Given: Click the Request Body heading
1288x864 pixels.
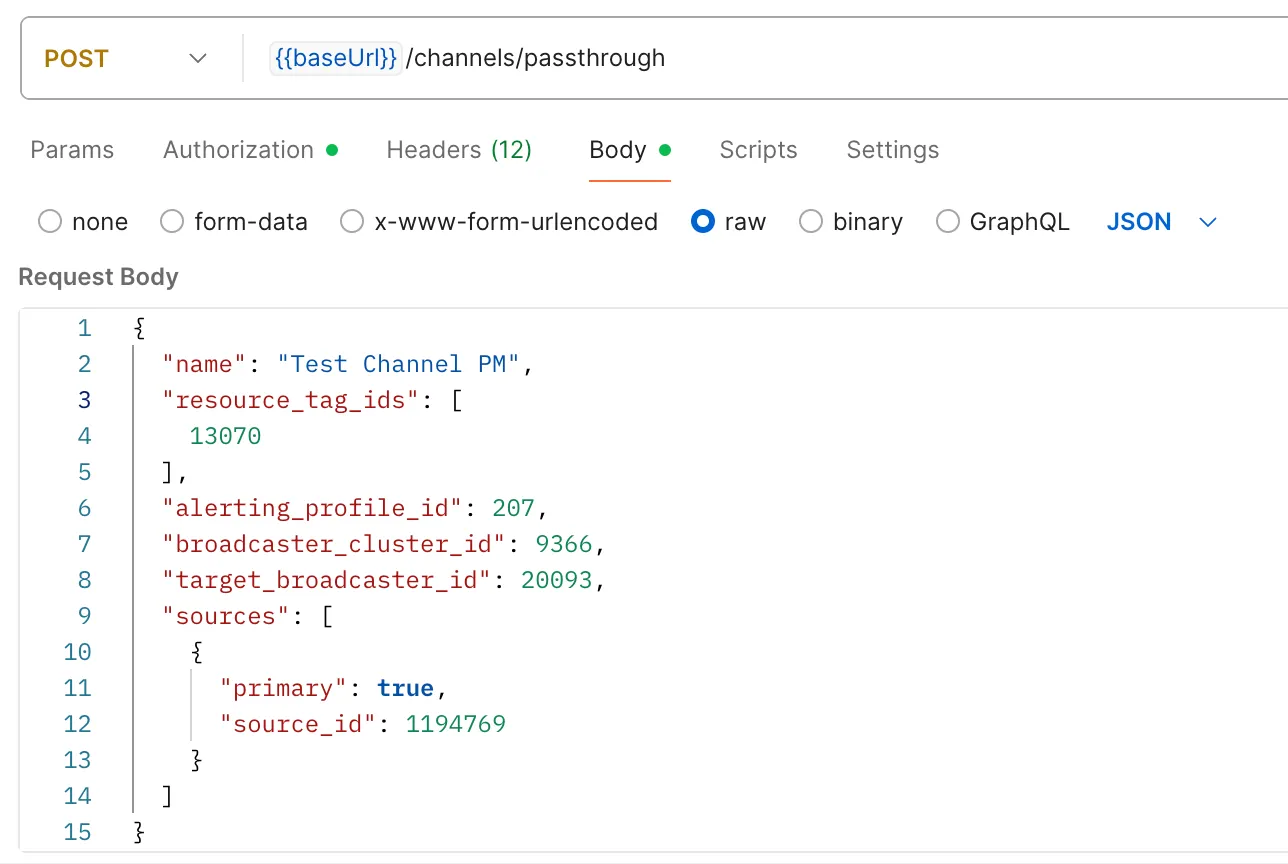Looking at the screenshot, I should click(98, 277).
